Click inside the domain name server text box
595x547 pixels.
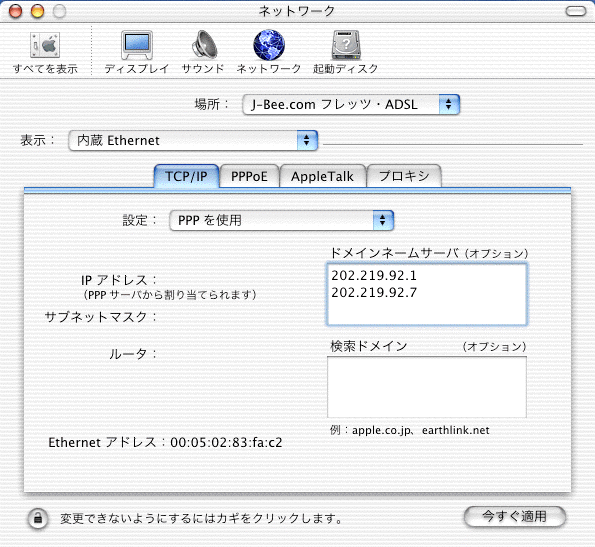click(x=427, y=294)
